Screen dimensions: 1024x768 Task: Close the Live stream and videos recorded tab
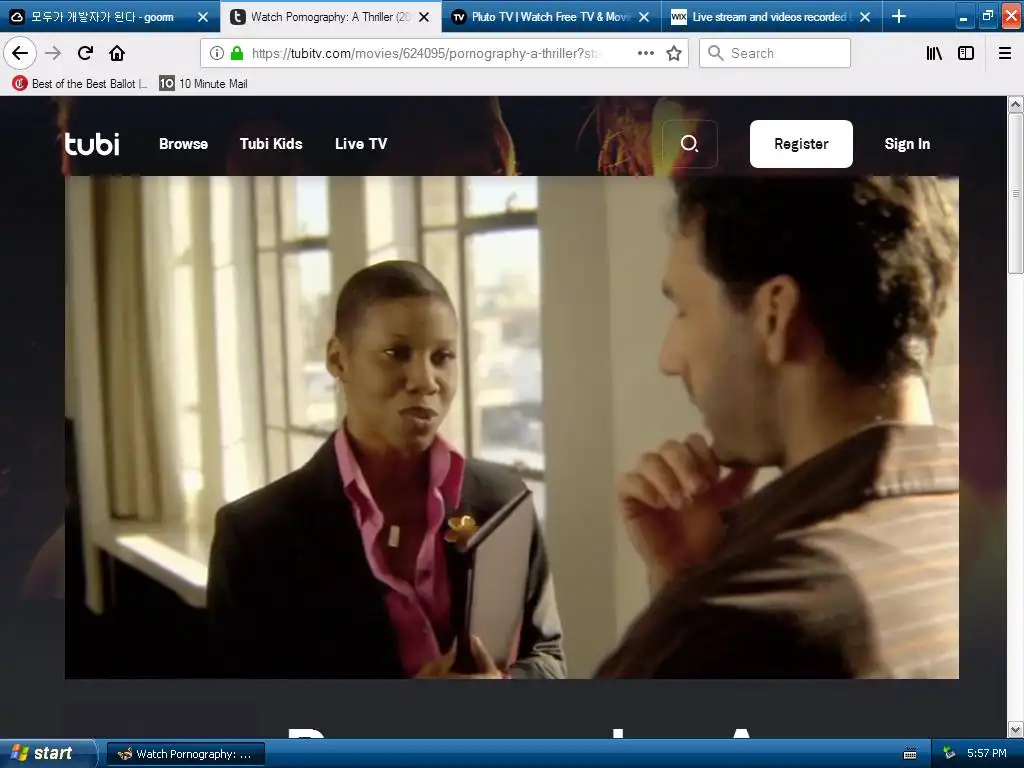865,17
